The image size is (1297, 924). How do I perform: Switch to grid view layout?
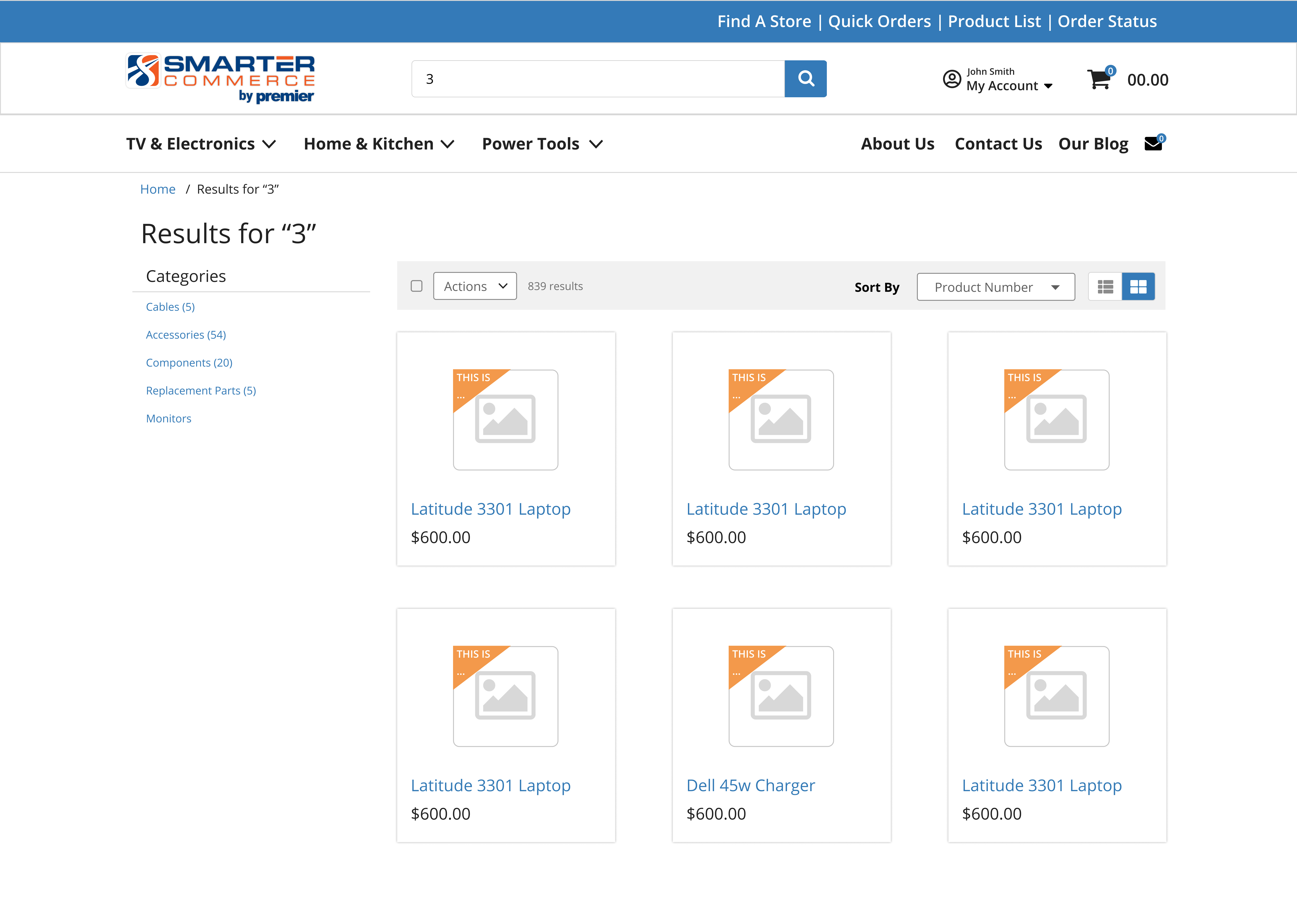tap(1138, 287)
